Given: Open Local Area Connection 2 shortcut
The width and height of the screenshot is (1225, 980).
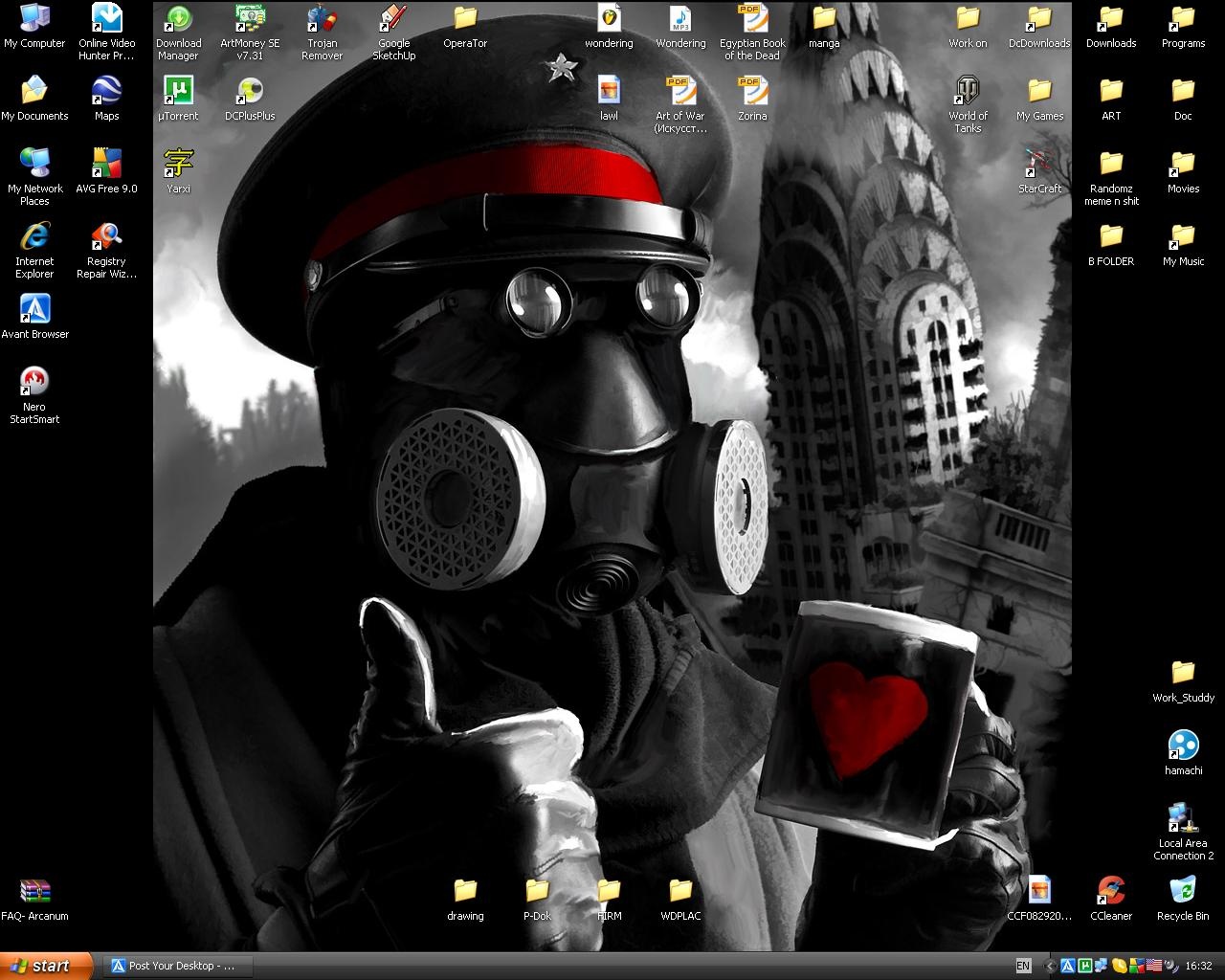Looking at the screenshot, I should (1183, 833).
